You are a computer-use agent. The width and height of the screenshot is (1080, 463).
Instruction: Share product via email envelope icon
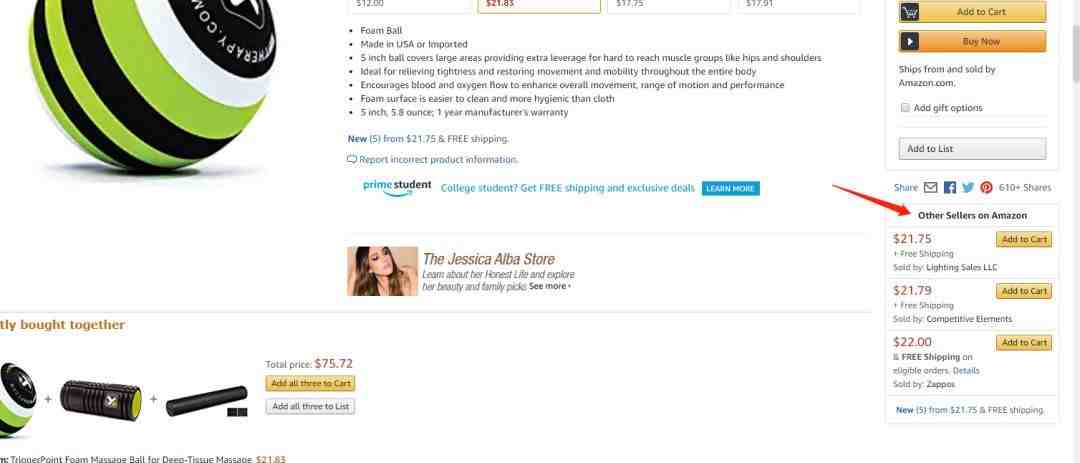(931, 187)
